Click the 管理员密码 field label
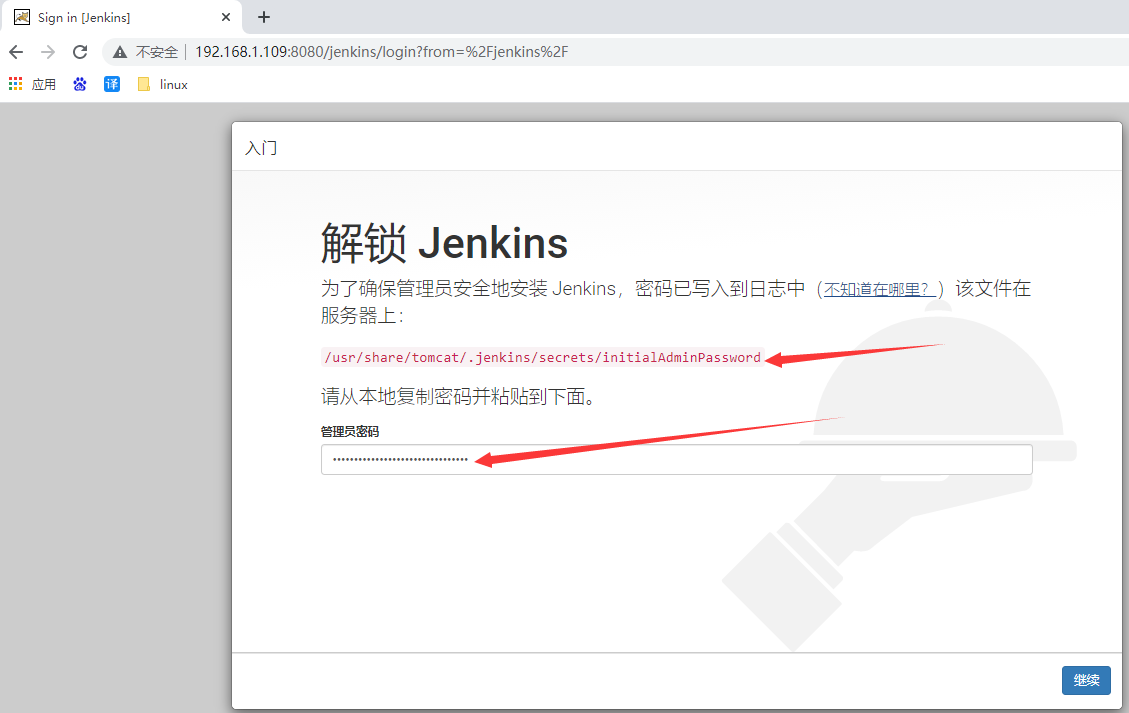Image resolution: width=1129 pixels, height=713 pixels. (349, 432)
